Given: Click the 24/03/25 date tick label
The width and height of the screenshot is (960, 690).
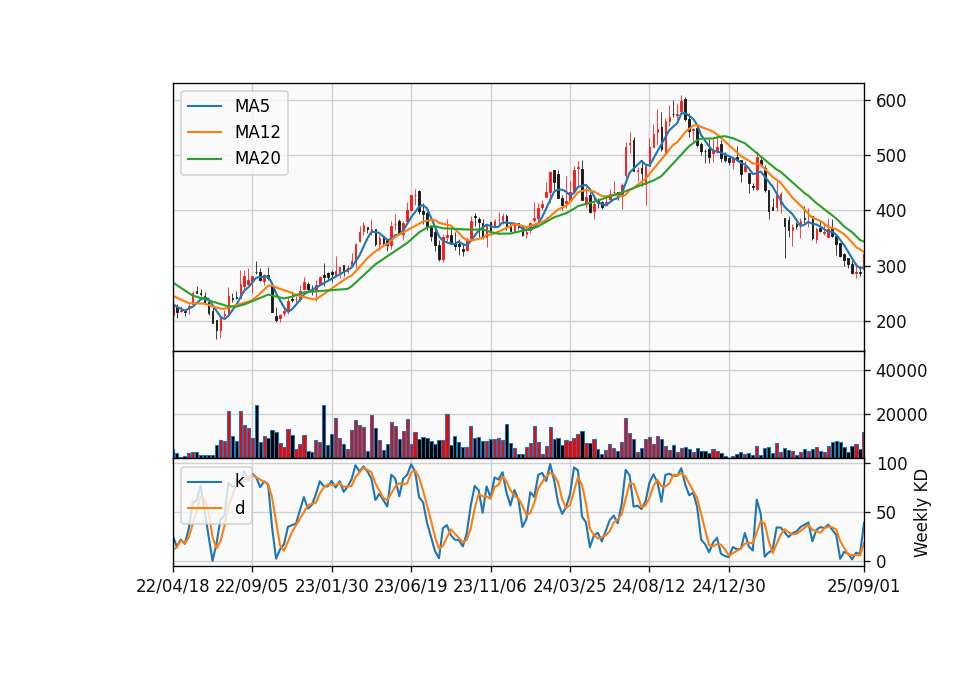Looking at the screenshot, I should tap(569, 587).
